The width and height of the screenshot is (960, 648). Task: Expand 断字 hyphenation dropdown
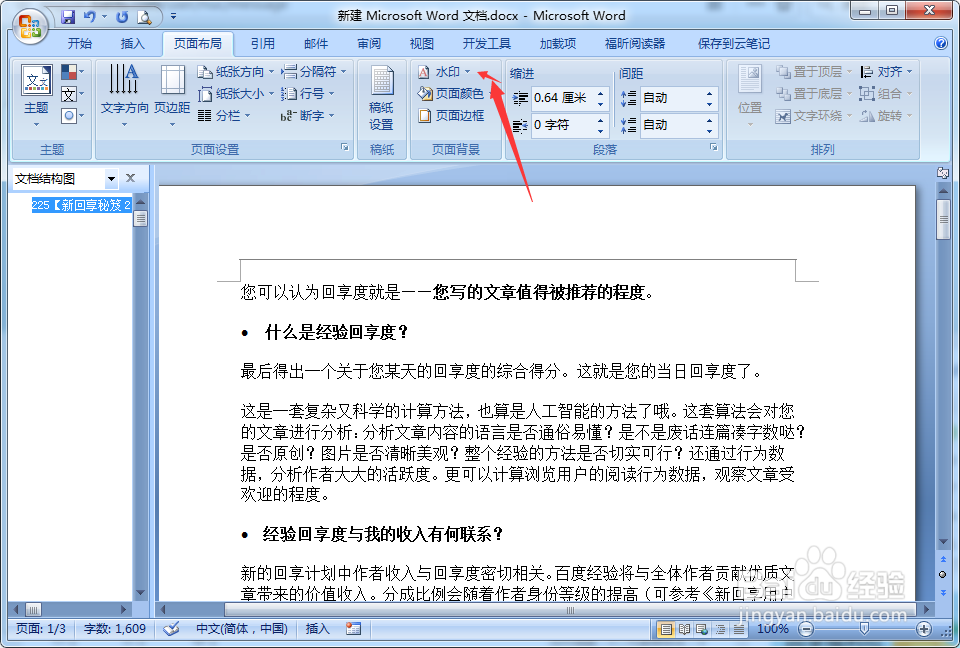click(331, 115)
